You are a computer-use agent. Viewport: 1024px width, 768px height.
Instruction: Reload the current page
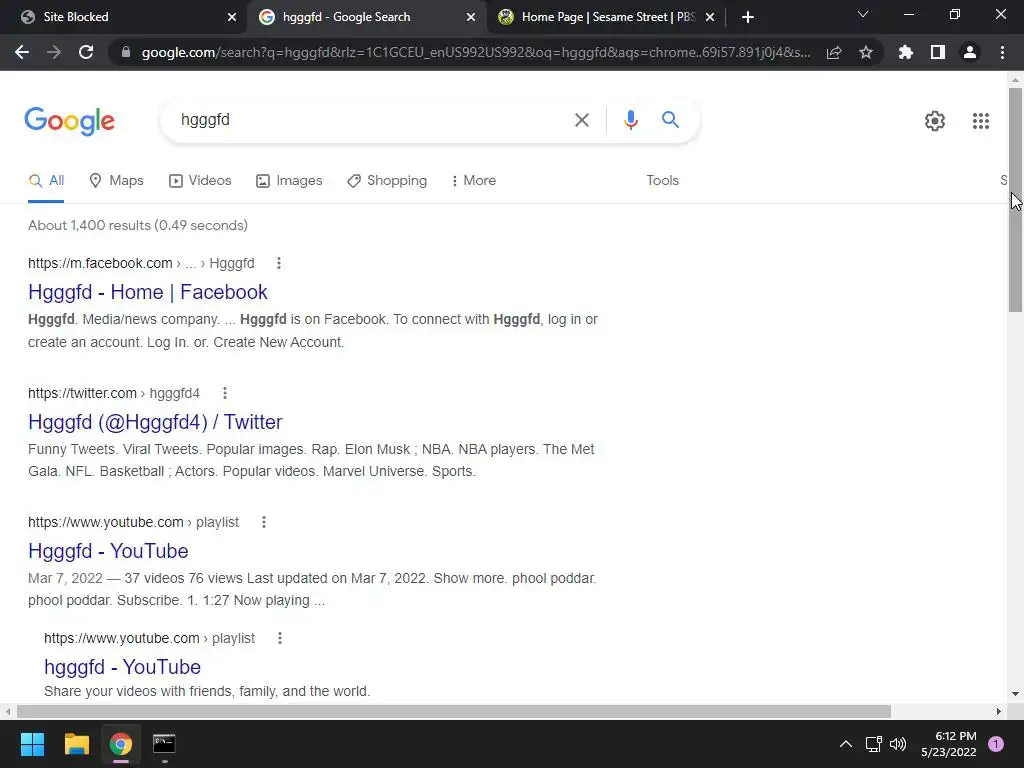coord(86,52)
